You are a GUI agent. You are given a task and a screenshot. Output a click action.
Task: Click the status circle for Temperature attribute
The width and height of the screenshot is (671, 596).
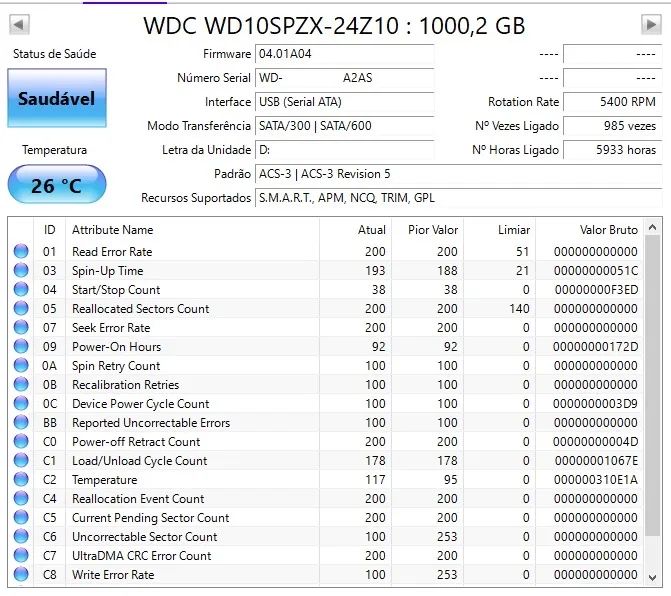click(x=21, y=479)
